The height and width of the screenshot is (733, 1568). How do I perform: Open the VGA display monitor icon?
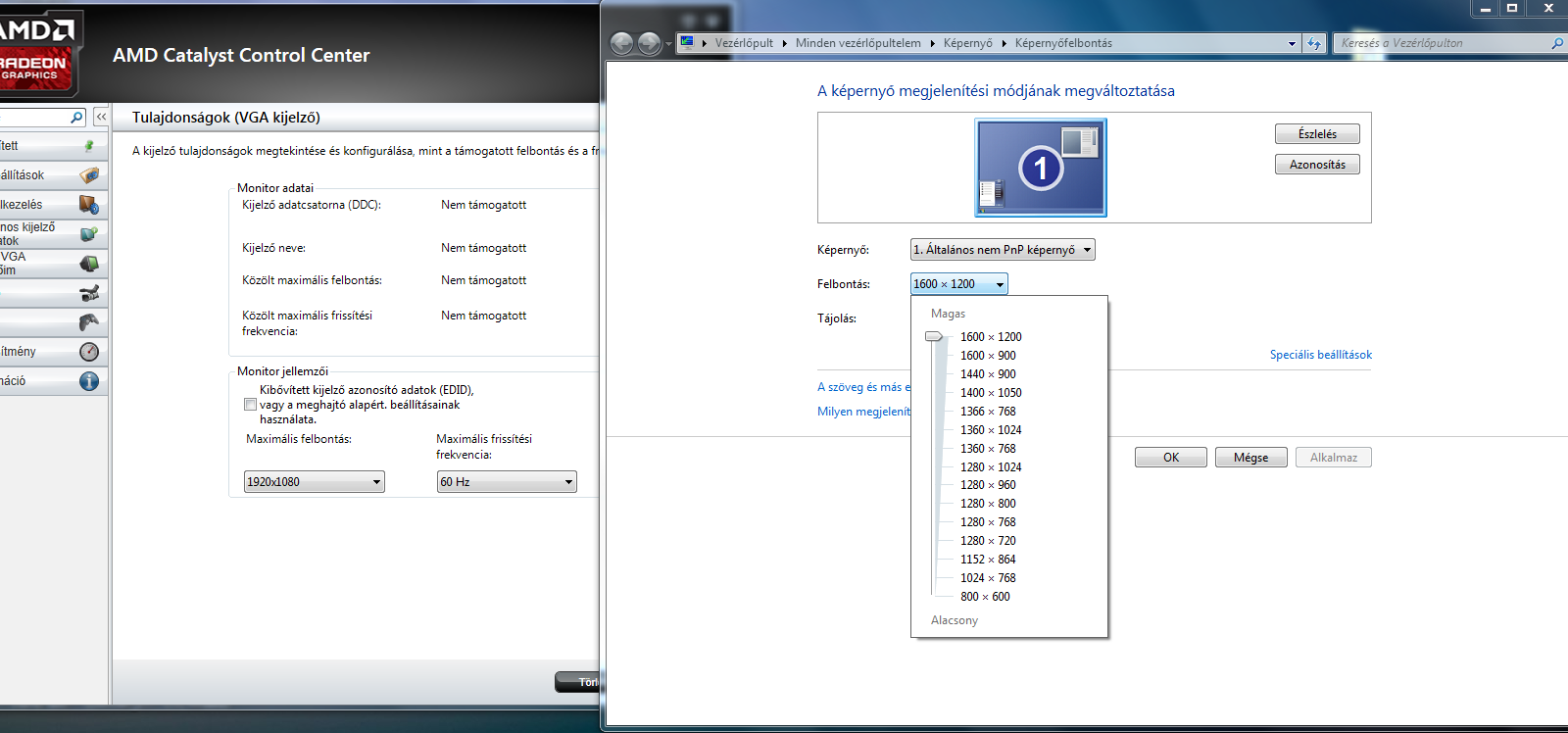(89, 264)
